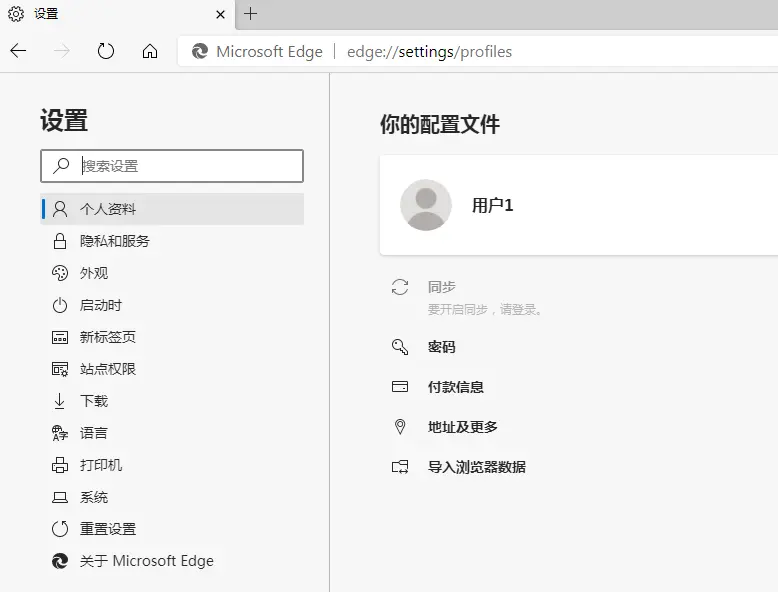778x592 pixels.
Task: Click the site permissions icon beside 站点权限
Action: point(60,369)
